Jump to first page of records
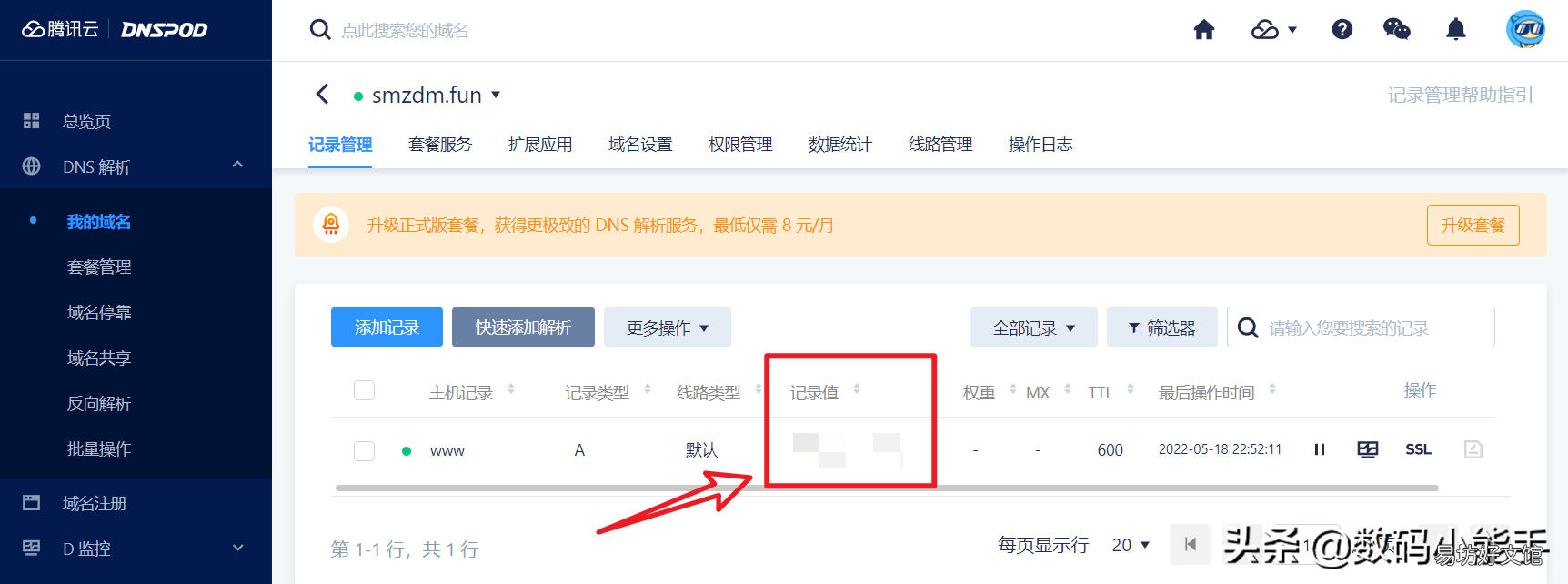Screen dimensions: 1568x584 tap(1190, 544)
